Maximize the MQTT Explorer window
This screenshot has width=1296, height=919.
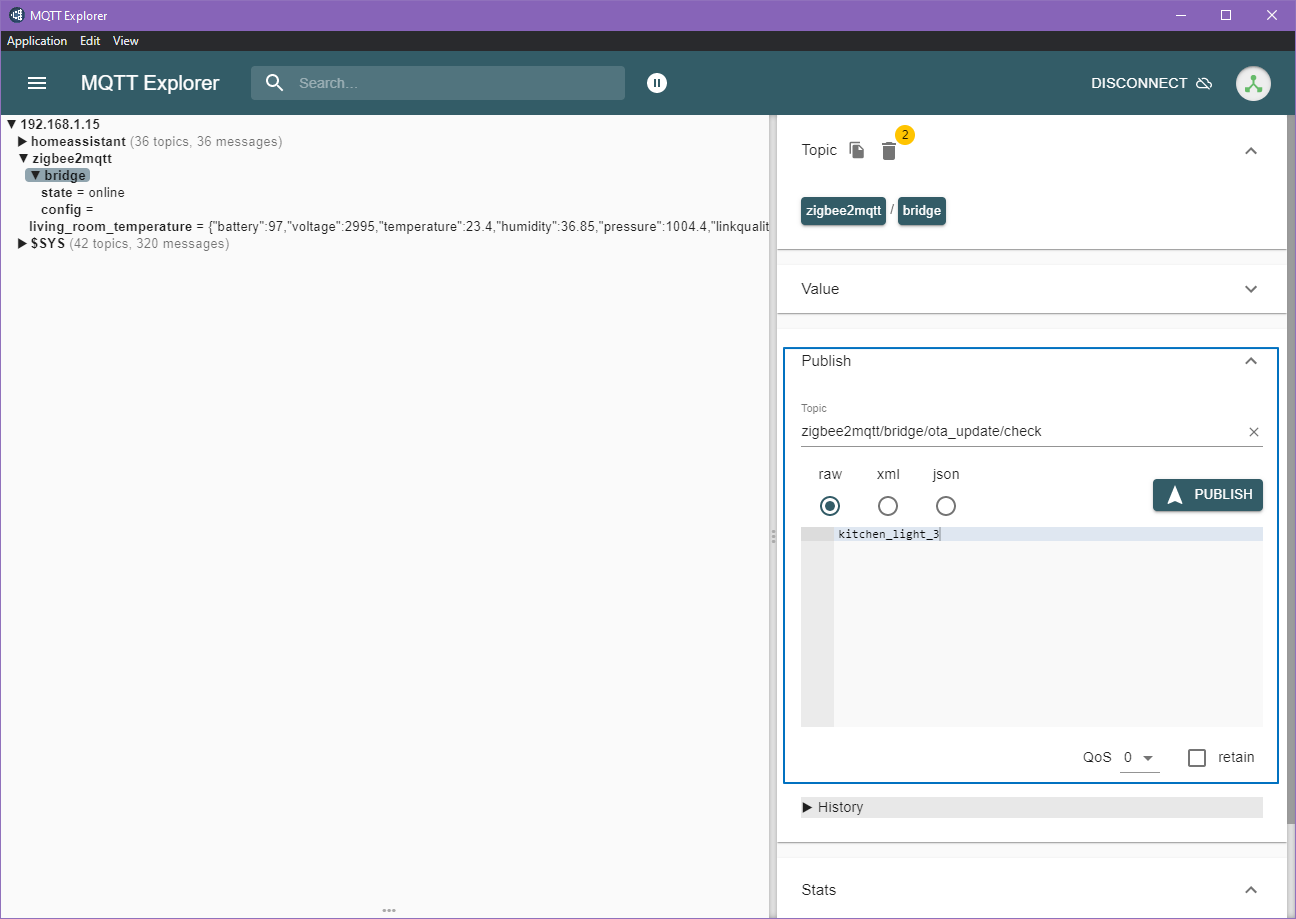tap(1226, 15)
